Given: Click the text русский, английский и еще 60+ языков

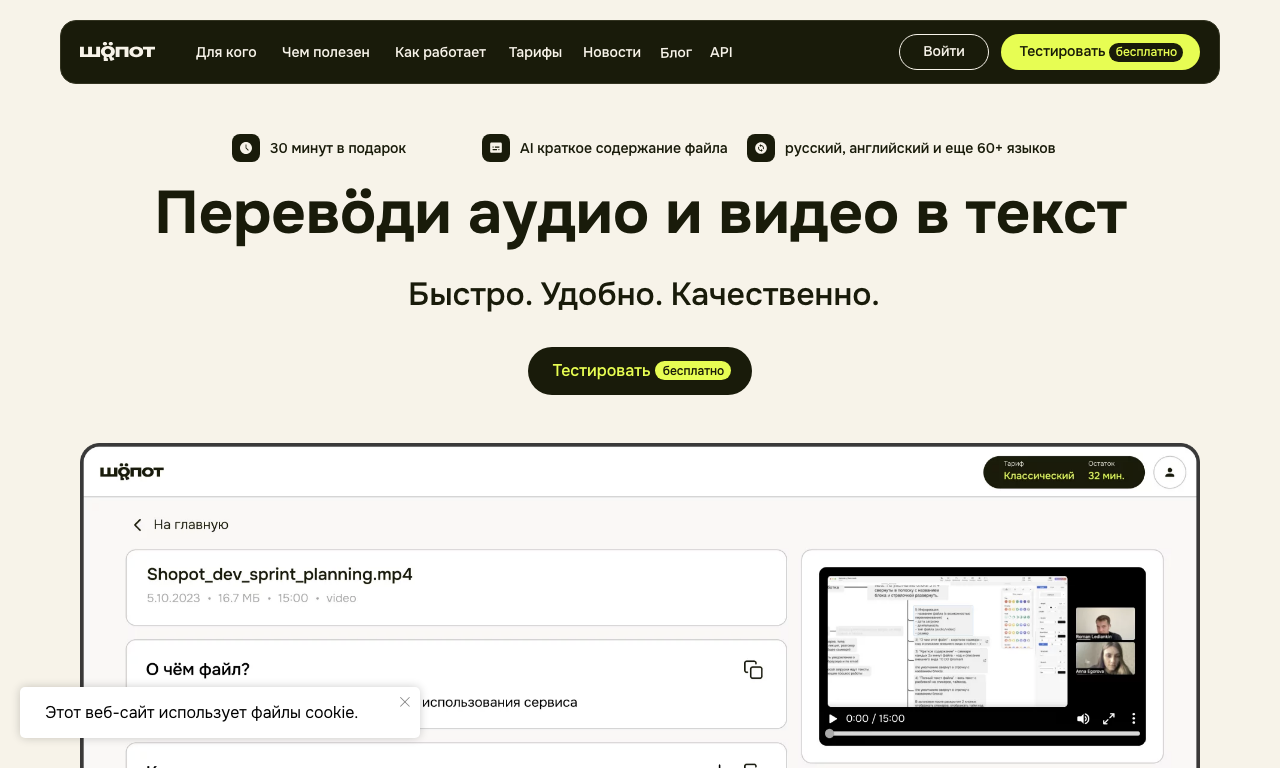Looking at the screenshot, I should pyautogui.click(x=920, y=148).
